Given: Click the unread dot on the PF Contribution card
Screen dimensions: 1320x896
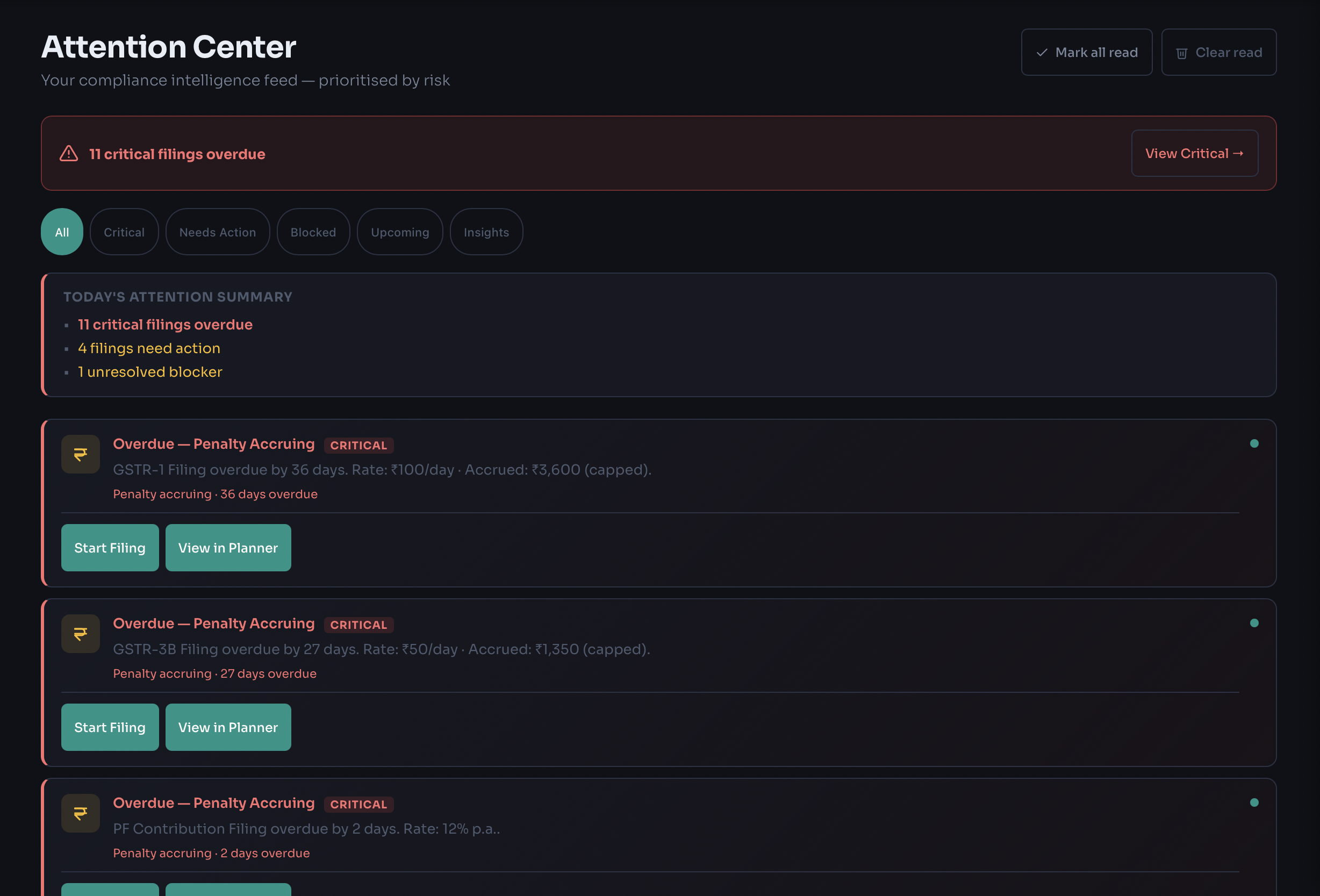Looking at the screenshot, I should 1254,803.
